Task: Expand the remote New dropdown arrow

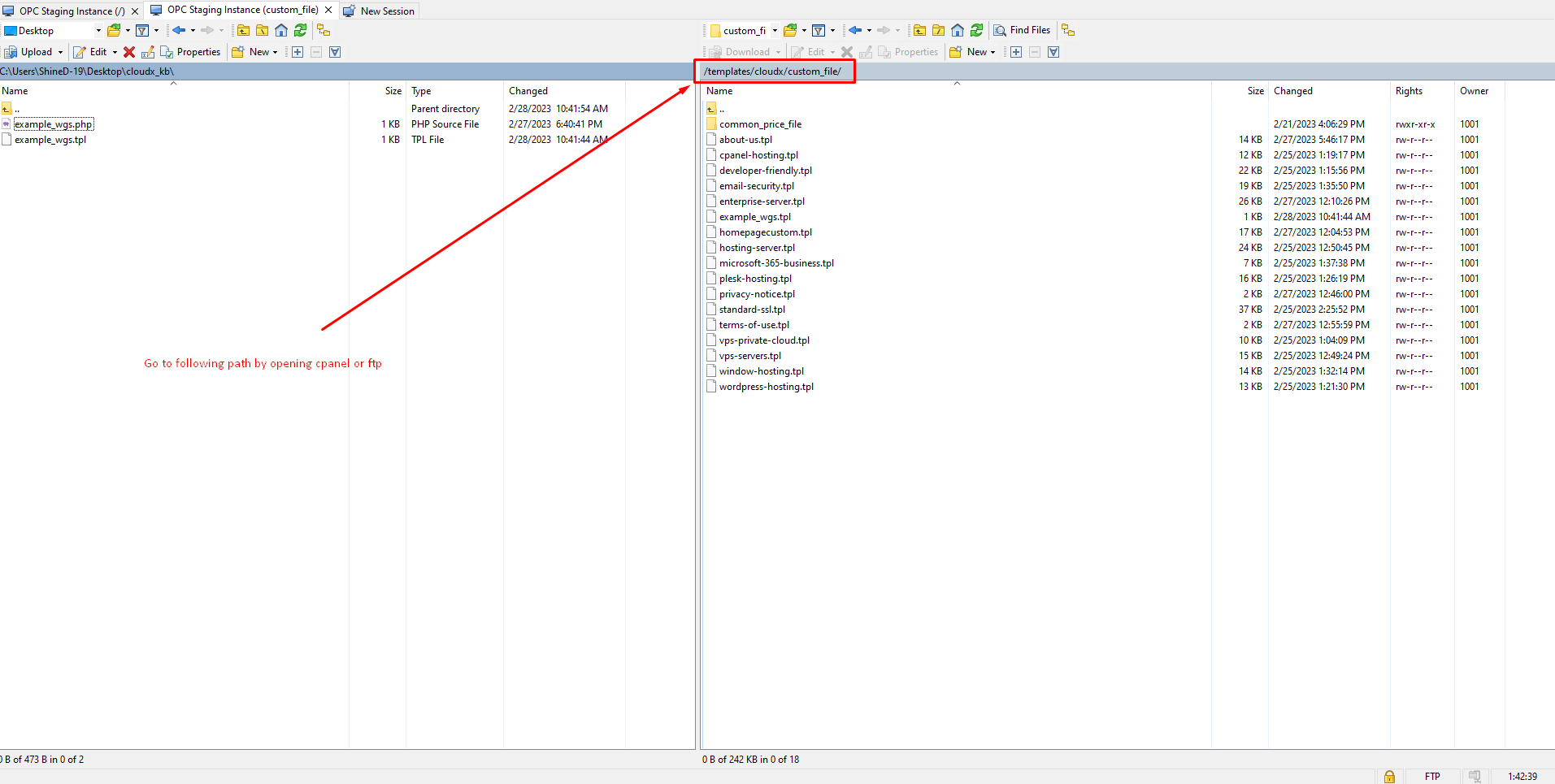Action: point(993,52)
